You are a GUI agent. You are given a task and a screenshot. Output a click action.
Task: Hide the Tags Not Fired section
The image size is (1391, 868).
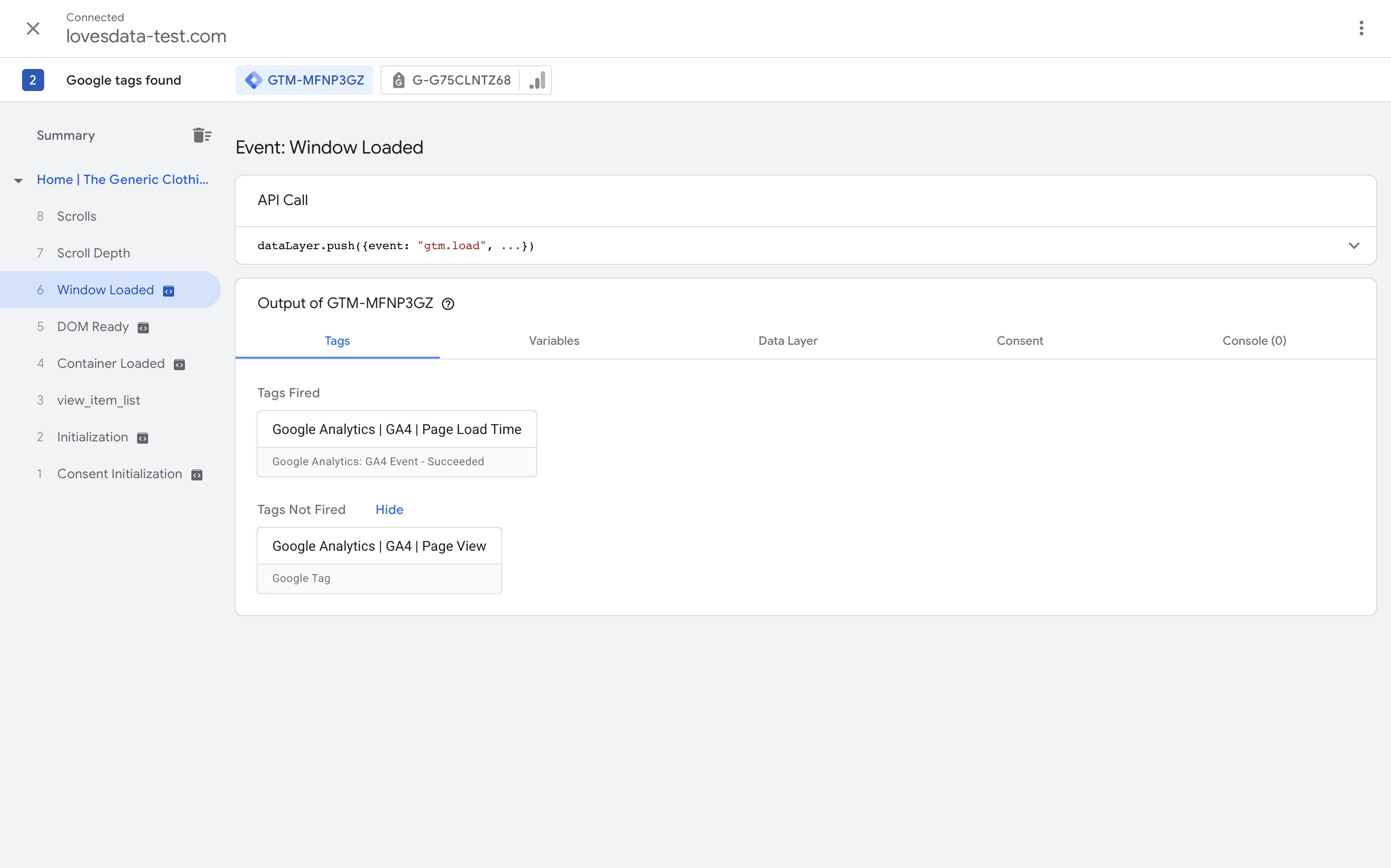[x=390, y=509]
